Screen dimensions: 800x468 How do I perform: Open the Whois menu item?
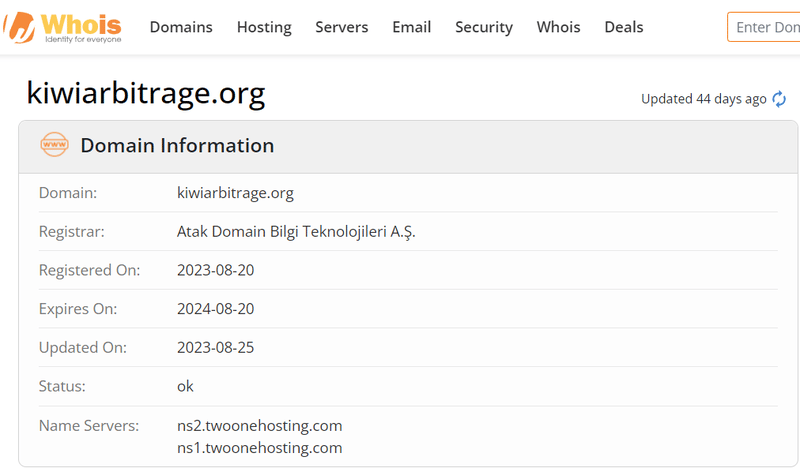(559, 27)
